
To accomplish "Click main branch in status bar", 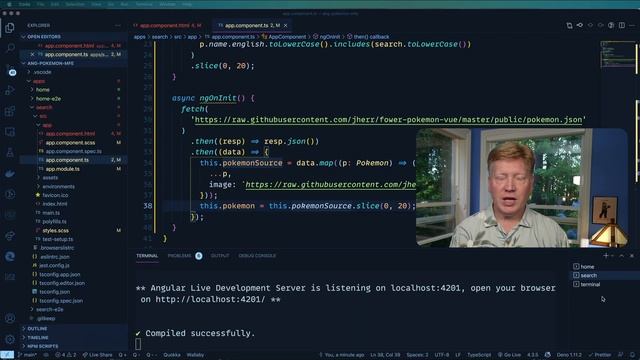I will [28, 355].
